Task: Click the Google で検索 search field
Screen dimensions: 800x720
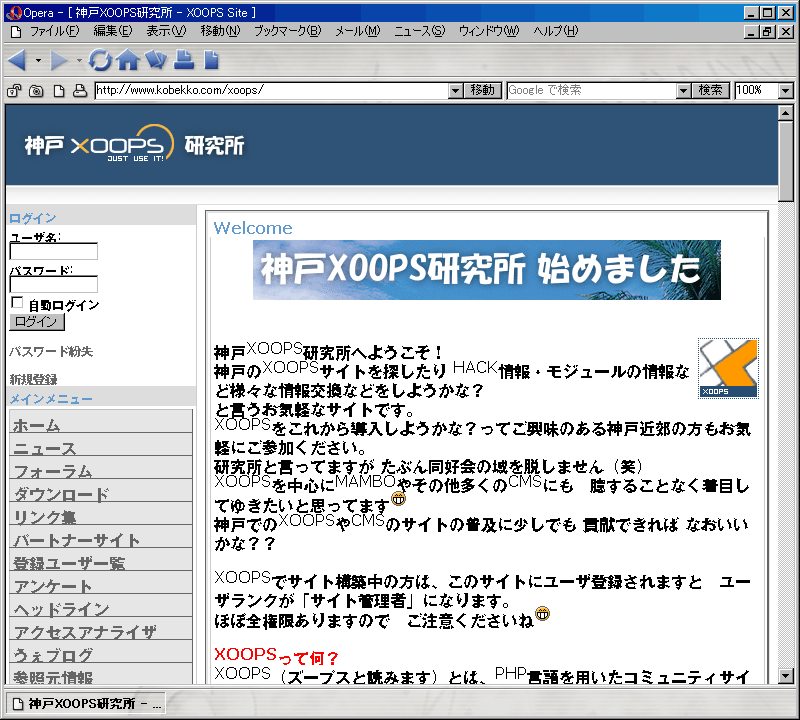Action: 592,91
